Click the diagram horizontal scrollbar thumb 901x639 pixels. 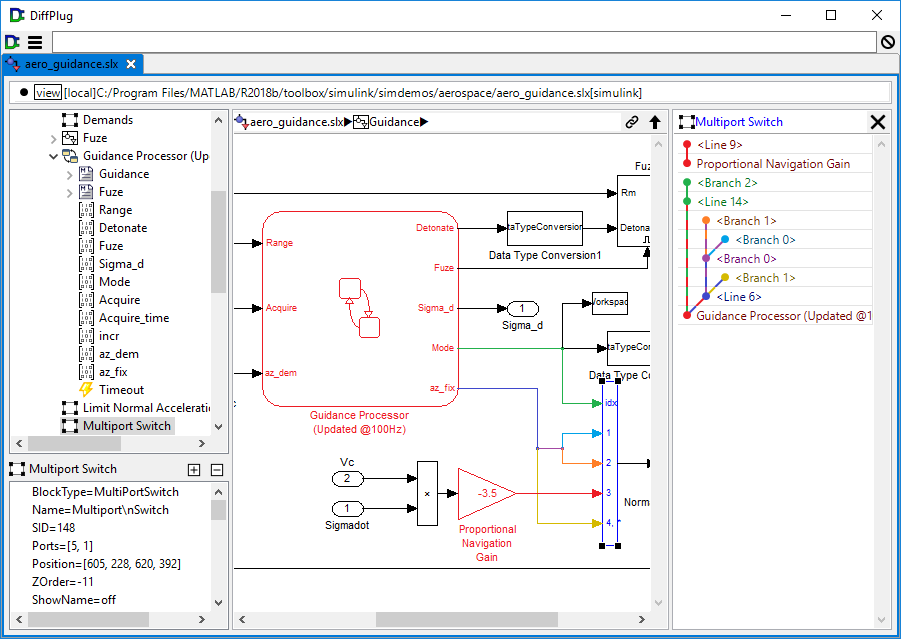467,619
